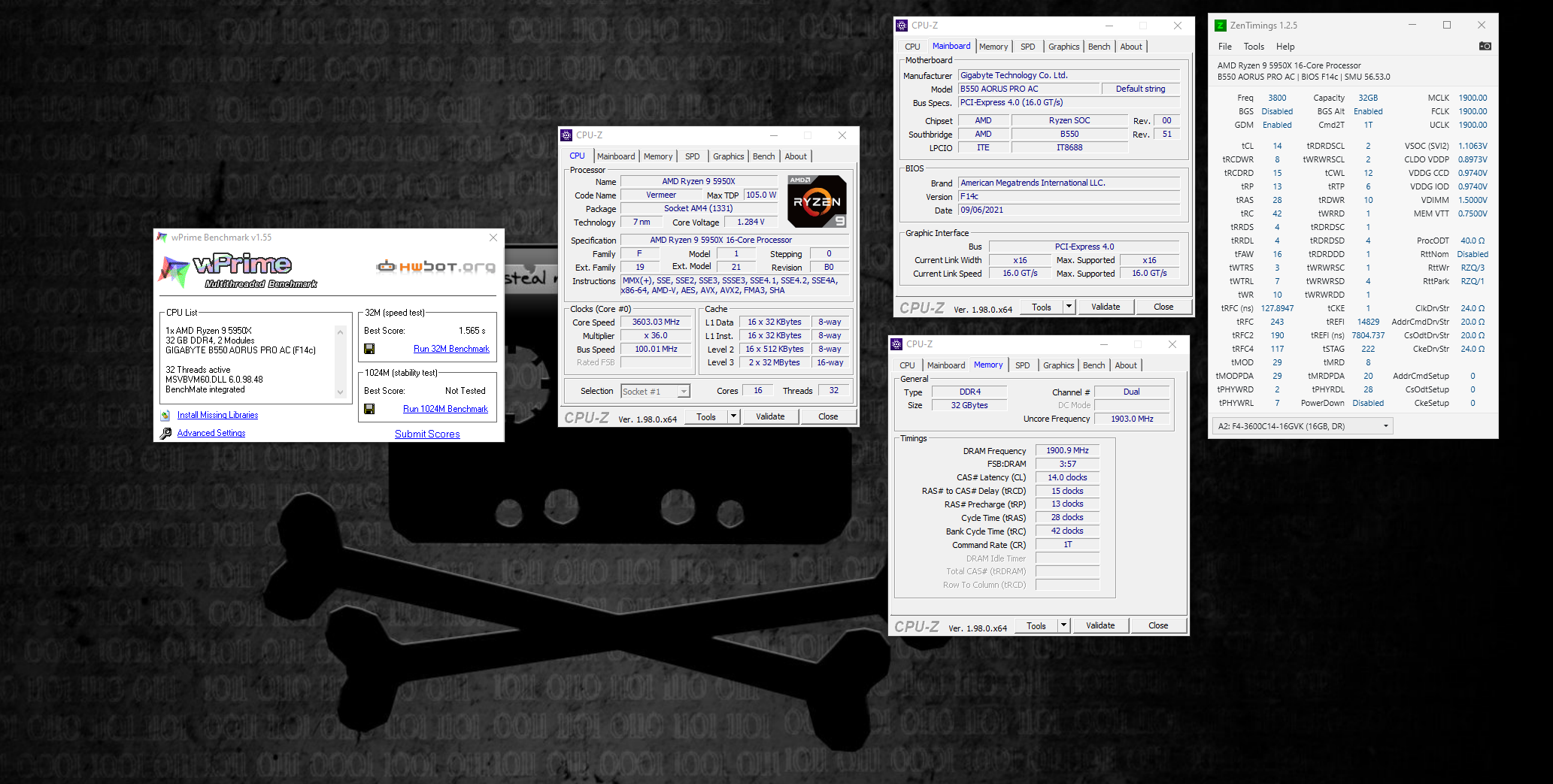Screen dimensions: 1553x784
Task: Click the save icon next to Run 32M Benchmark
Action: (369, 349)
